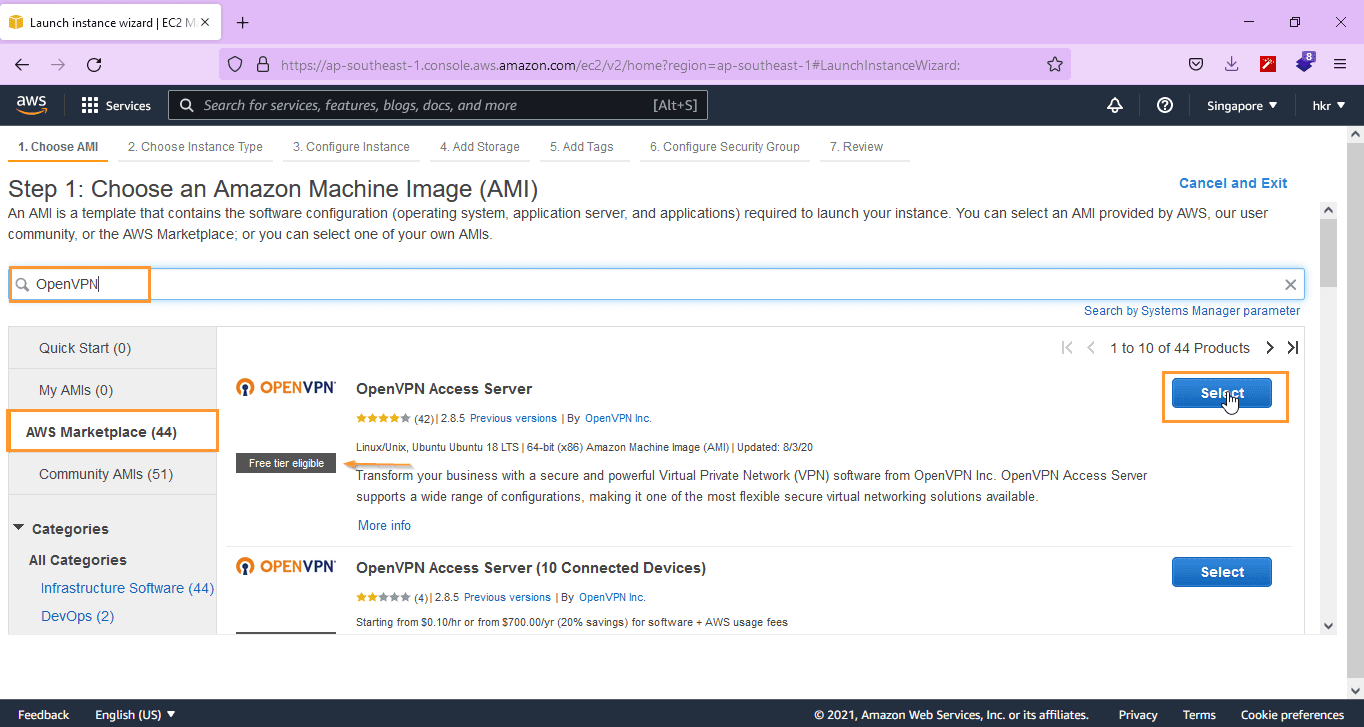The height and width of the screenshot is (727, 1364).
Task: Select the AWS Marketplace (44) tab
Action: (x=113, y=432)
